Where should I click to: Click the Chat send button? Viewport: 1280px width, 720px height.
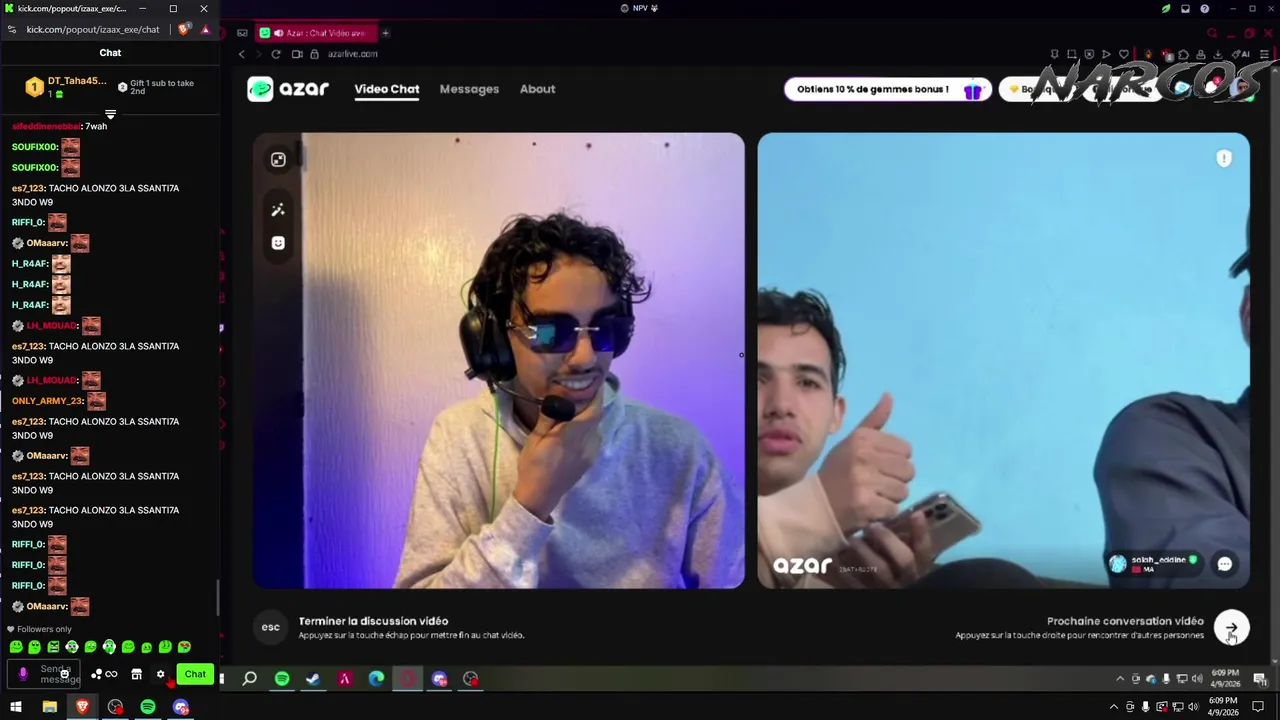[x=195, y=674]
